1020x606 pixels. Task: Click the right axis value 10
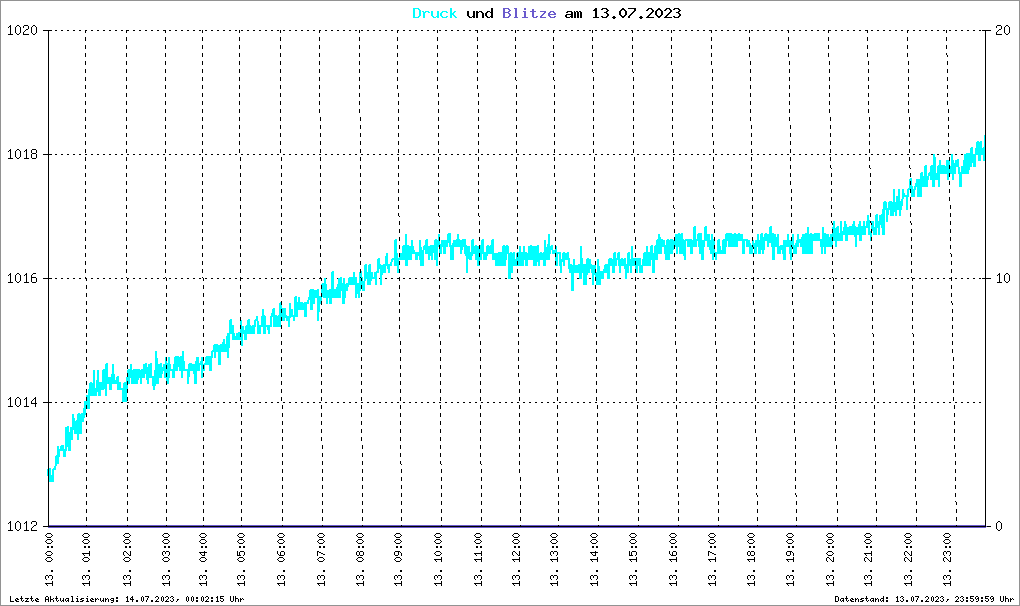point(1002,278)
